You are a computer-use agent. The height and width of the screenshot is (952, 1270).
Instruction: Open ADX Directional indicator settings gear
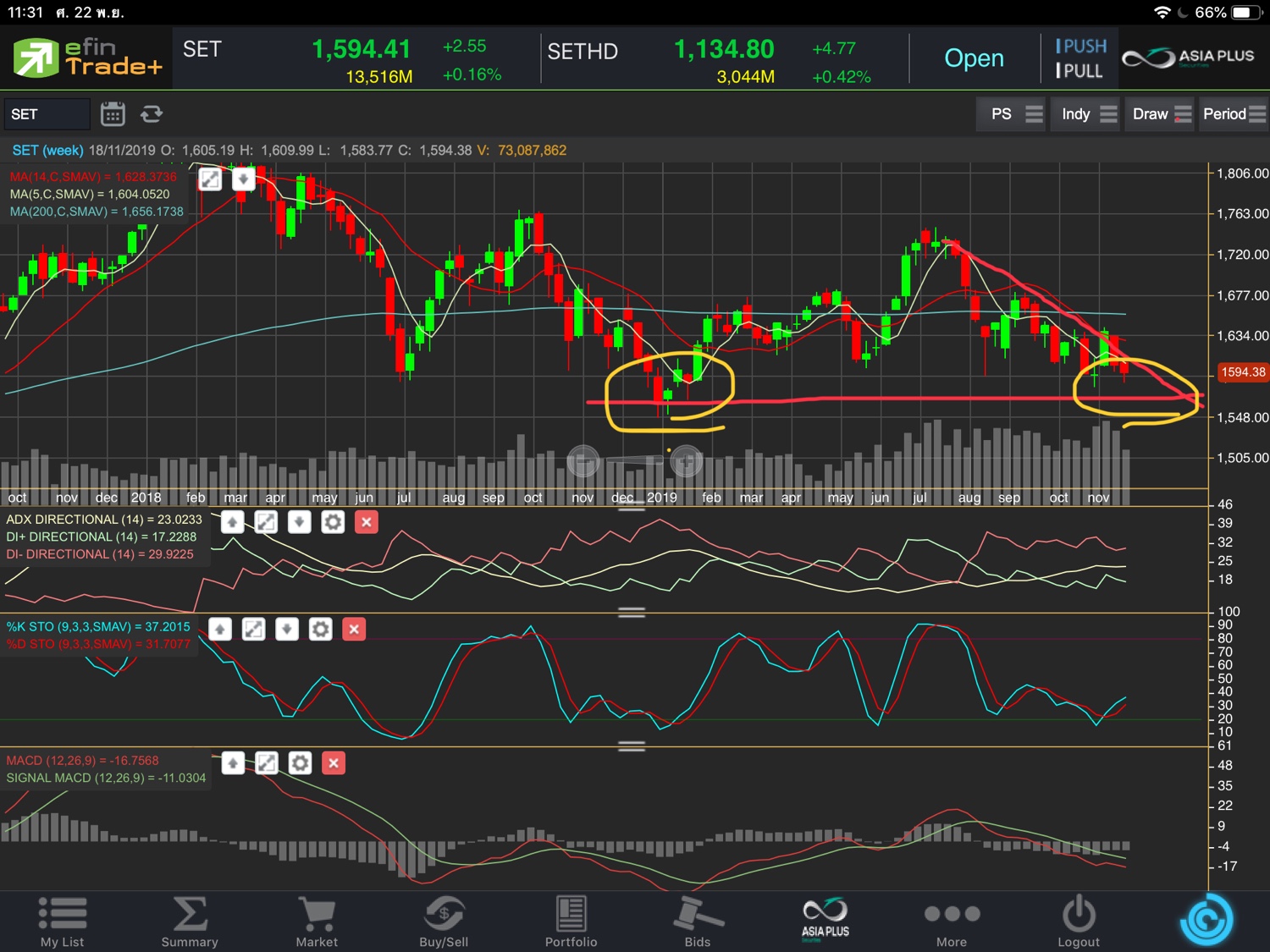click(333, 522)
